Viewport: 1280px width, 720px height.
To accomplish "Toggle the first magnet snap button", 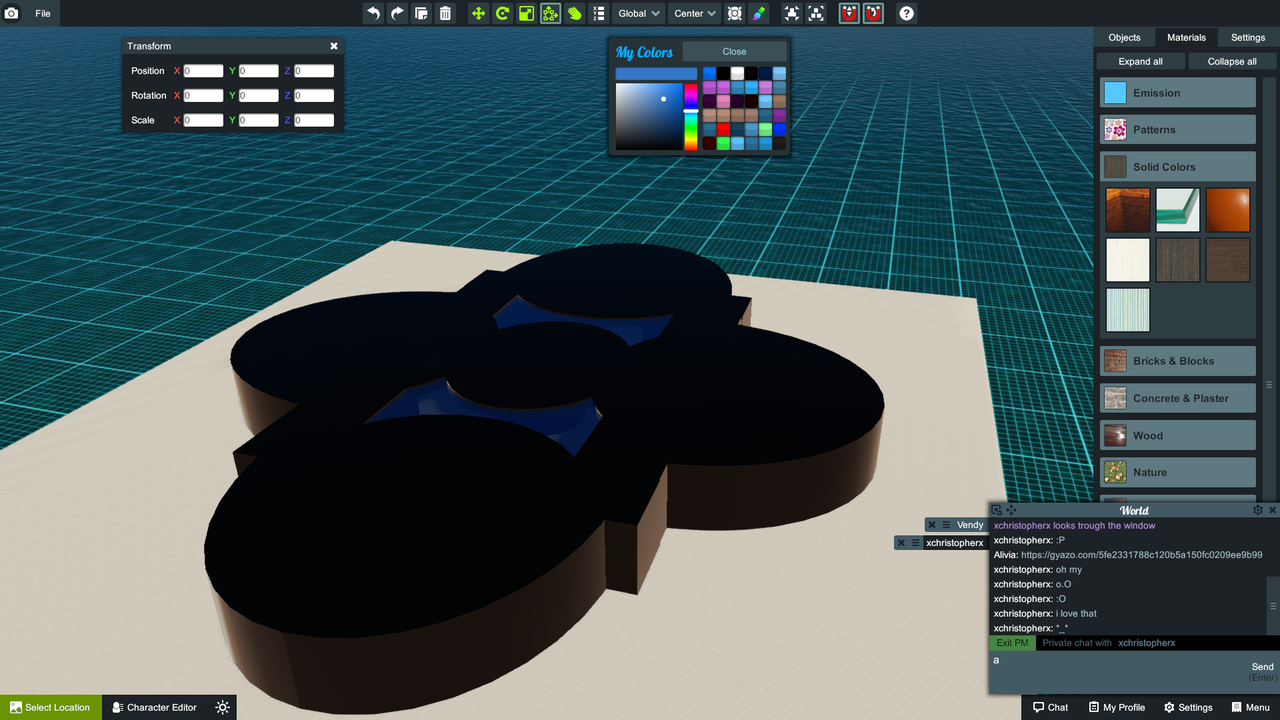I will 849,13.
